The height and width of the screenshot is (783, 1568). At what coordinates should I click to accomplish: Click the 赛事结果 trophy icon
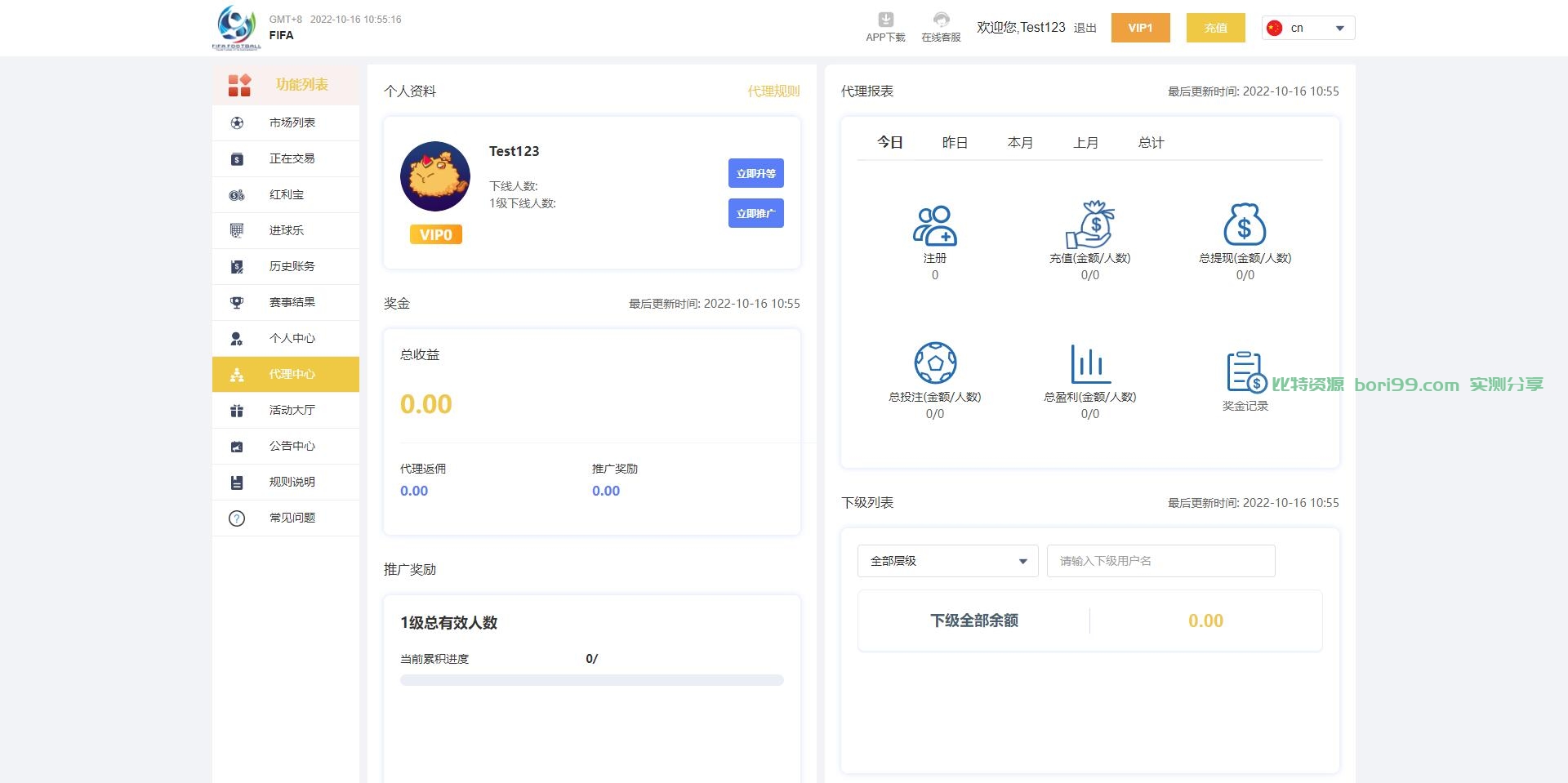click(x=237, y=303)
